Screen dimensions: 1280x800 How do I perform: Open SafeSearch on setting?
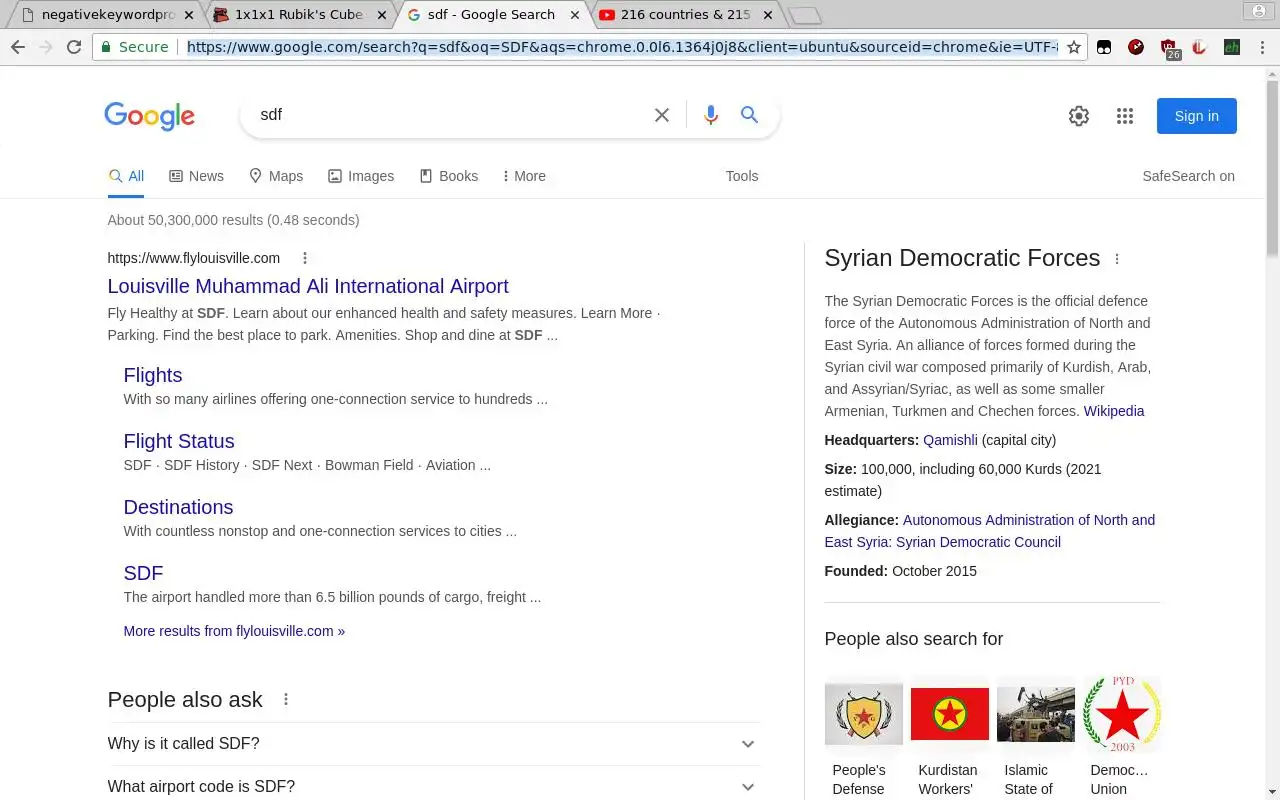(1188, 176)
